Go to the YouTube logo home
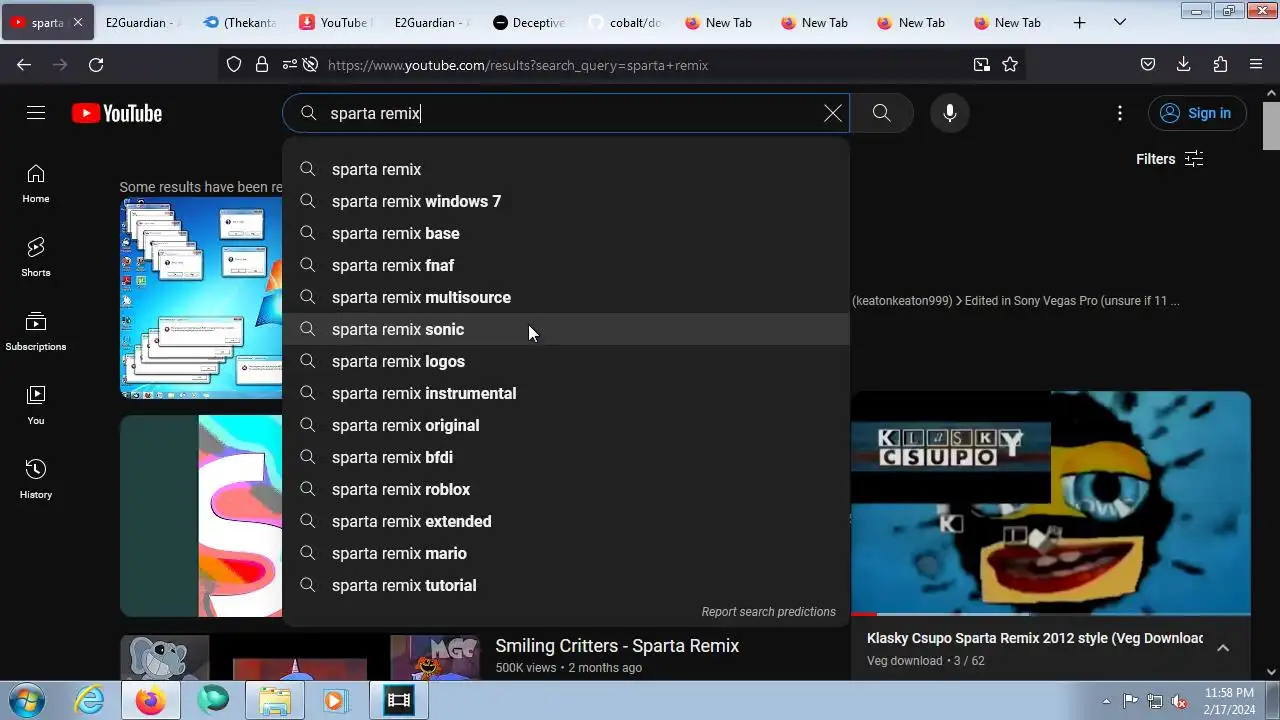Screen dimensions: 1280x720 click(117, 113)
